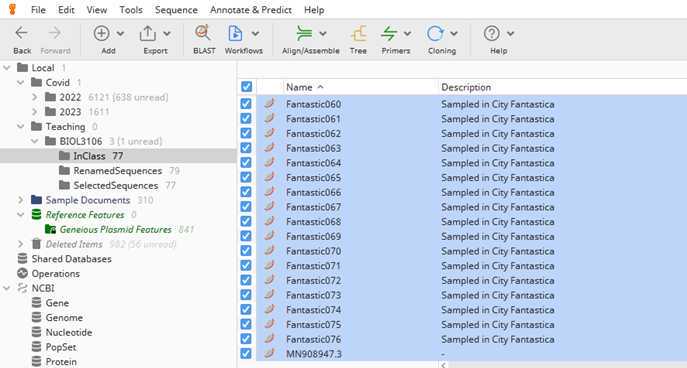Uncheck the MN908947.3 checkbox

(x=246, y=353)
